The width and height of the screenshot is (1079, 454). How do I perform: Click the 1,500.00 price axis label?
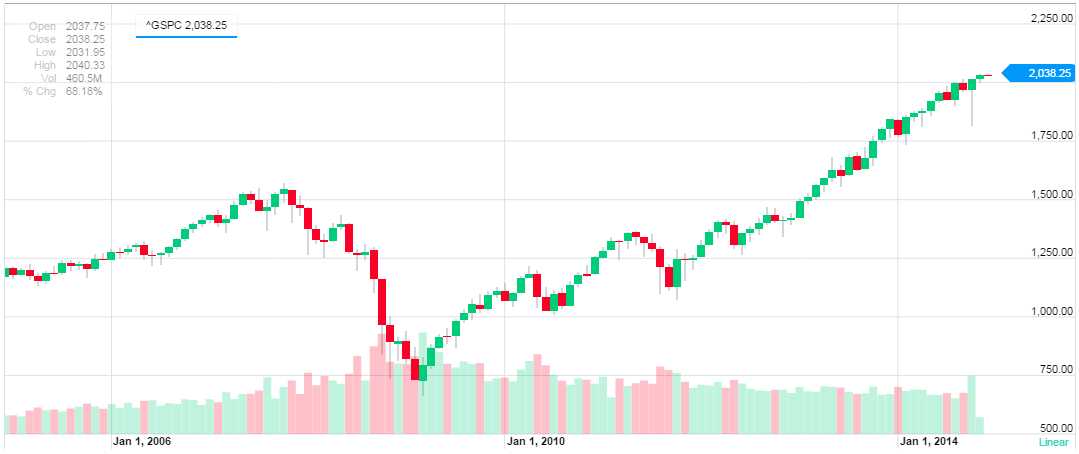click(1051, 194)
